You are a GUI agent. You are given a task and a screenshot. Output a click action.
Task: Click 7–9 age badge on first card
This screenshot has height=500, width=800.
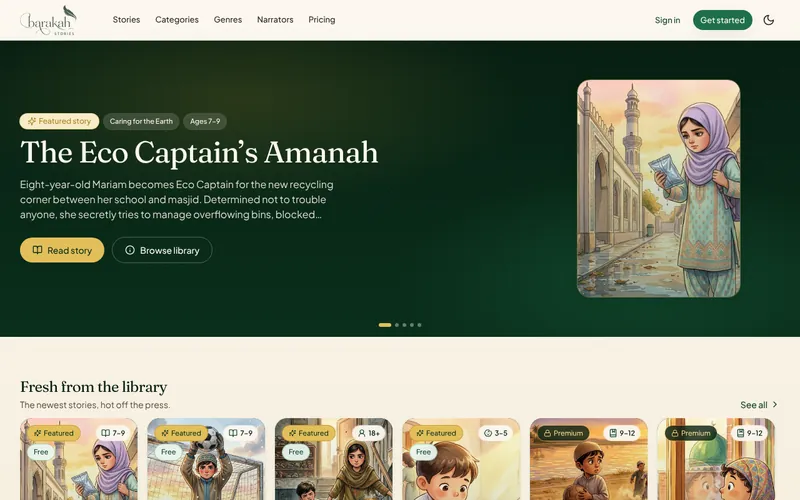point(113,433)
